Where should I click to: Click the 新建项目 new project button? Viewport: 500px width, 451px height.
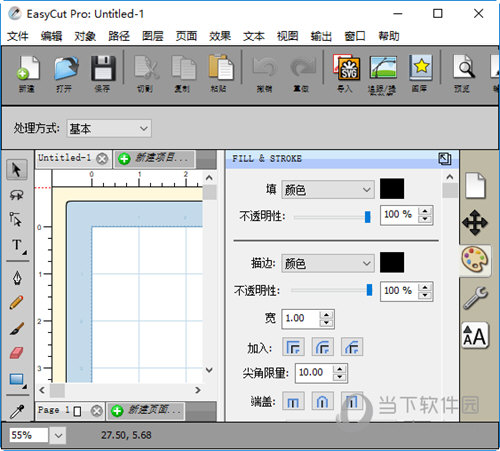[154, 158]
